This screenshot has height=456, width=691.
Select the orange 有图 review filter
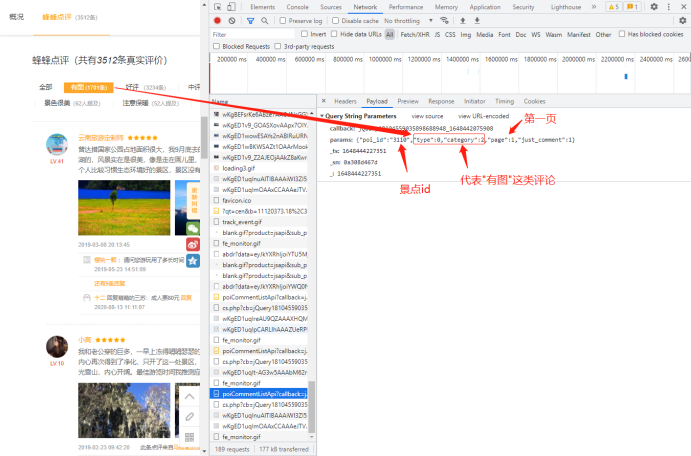[89, 87]
